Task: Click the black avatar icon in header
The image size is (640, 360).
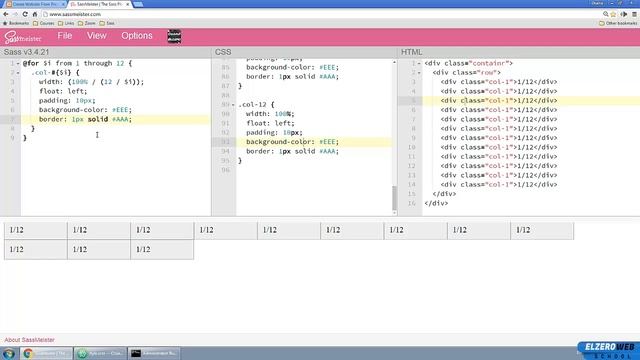Action: tap(174, 36)
